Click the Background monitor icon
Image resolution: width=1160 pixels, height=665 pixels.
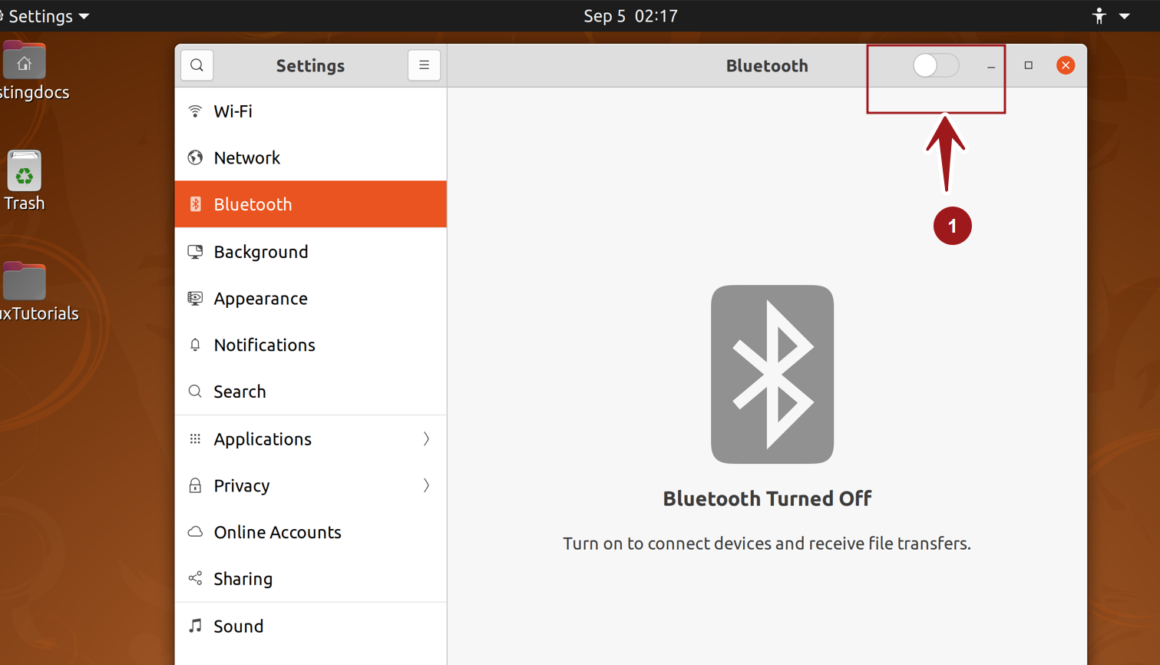tap(195, 252)
